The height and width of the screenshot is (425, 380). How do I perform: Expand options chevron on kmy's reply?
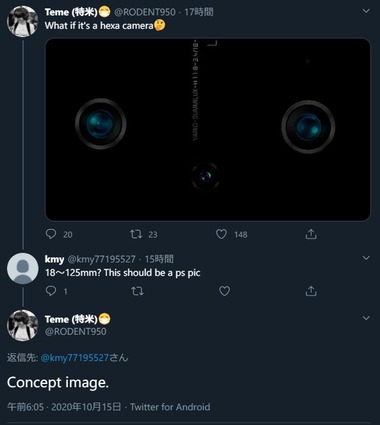point(366,258)
